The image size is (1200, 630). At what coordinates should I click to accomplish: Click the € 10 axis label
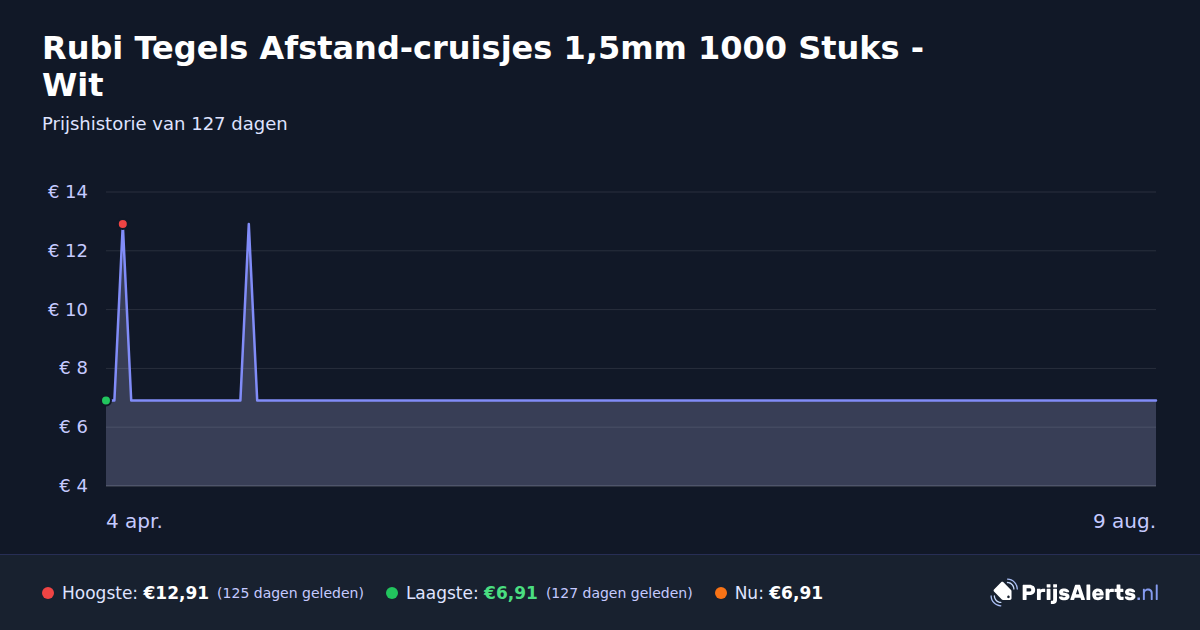[x=68, y=310]
